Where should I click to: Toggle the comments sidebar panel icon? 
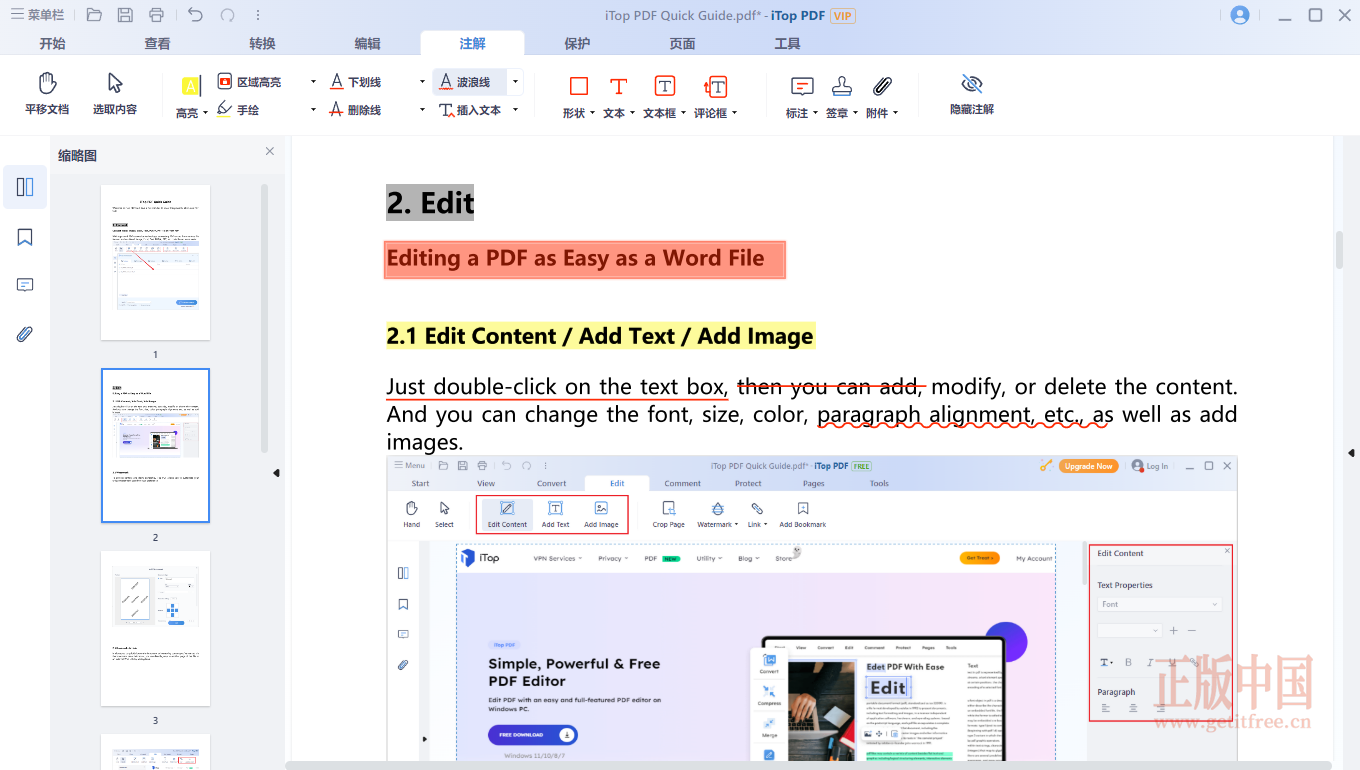click(x=25, y=285)
